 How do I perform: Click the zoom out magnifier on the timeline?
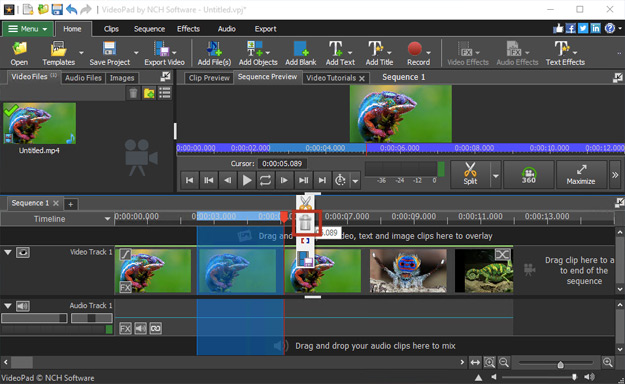504,362
